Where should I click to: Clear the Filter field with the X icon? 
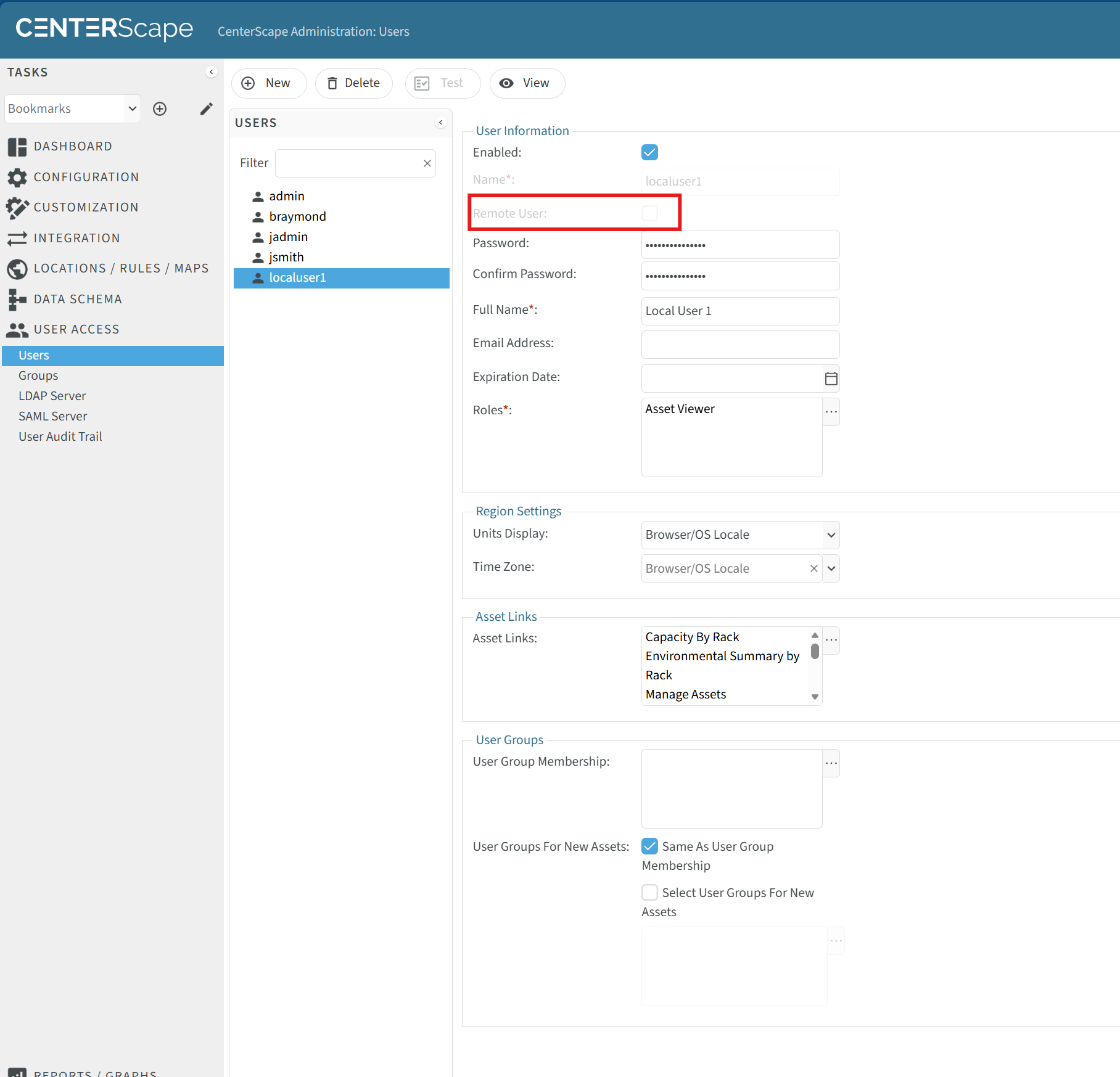point(427,163)
